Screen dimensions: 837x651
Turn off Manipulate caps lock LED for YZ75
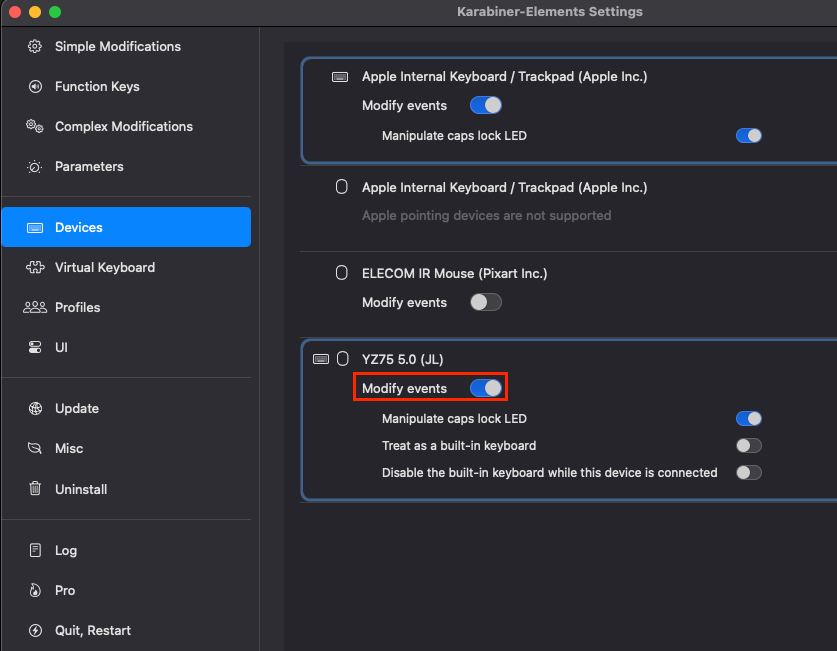[x=748, y=418]
